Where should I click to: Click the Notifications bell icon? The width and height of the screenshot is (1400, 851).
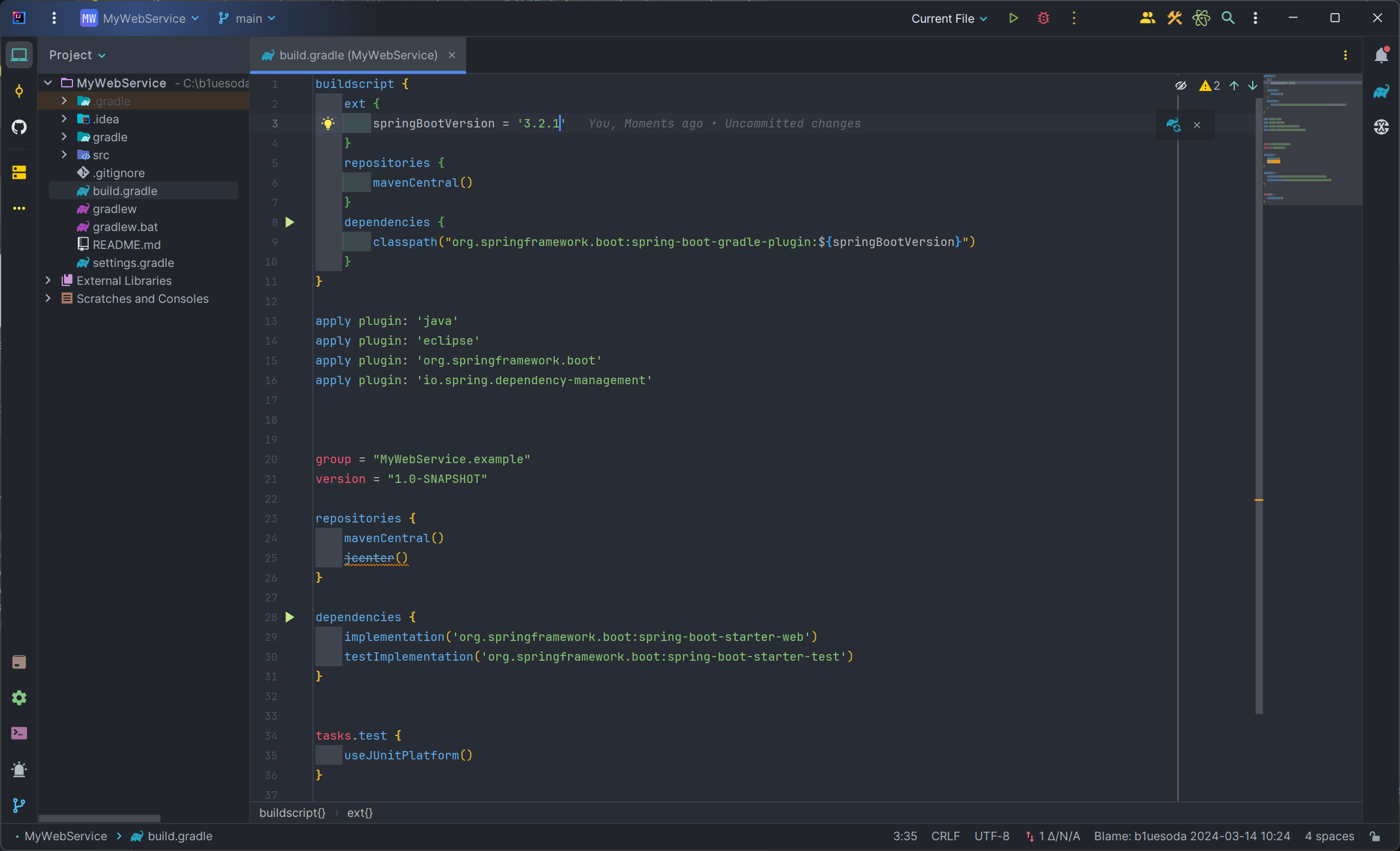coord(1381,55)
